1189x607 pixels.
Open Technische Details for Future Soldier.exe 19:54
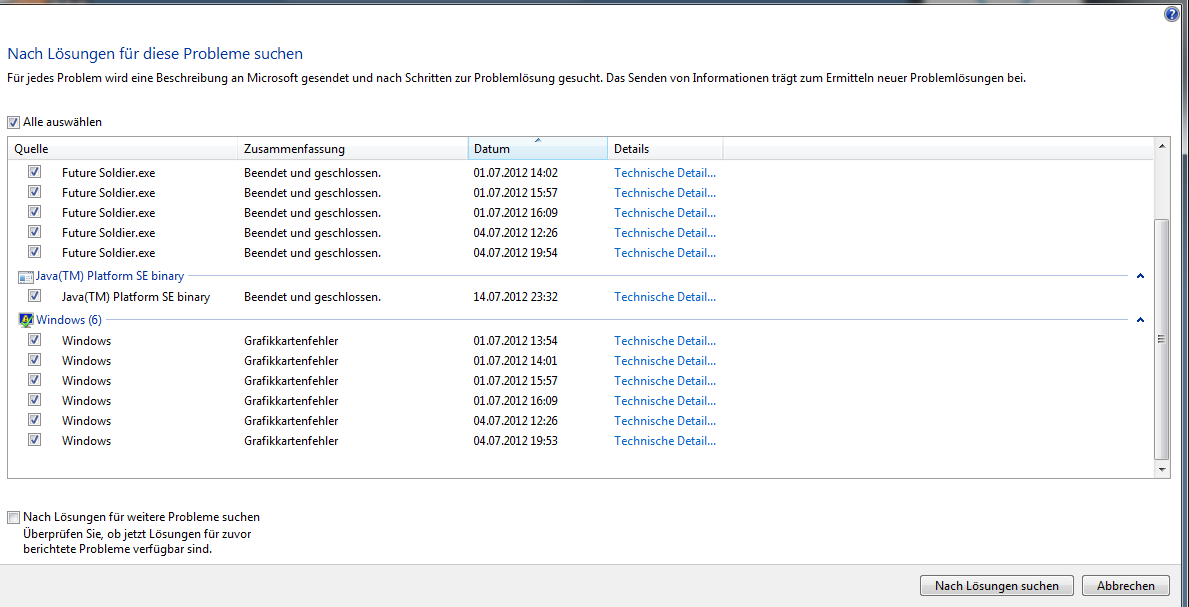[x=665, y=253]
